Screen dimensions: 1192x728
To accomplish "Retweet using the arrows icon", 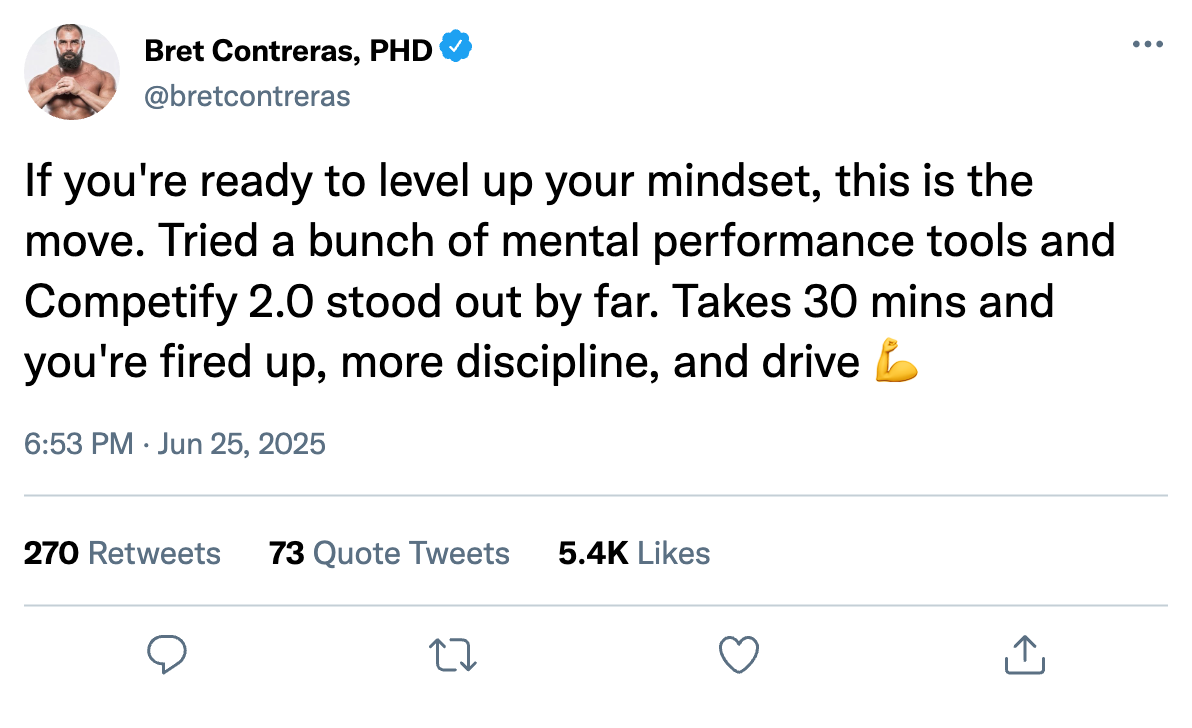I will point(452,655).
